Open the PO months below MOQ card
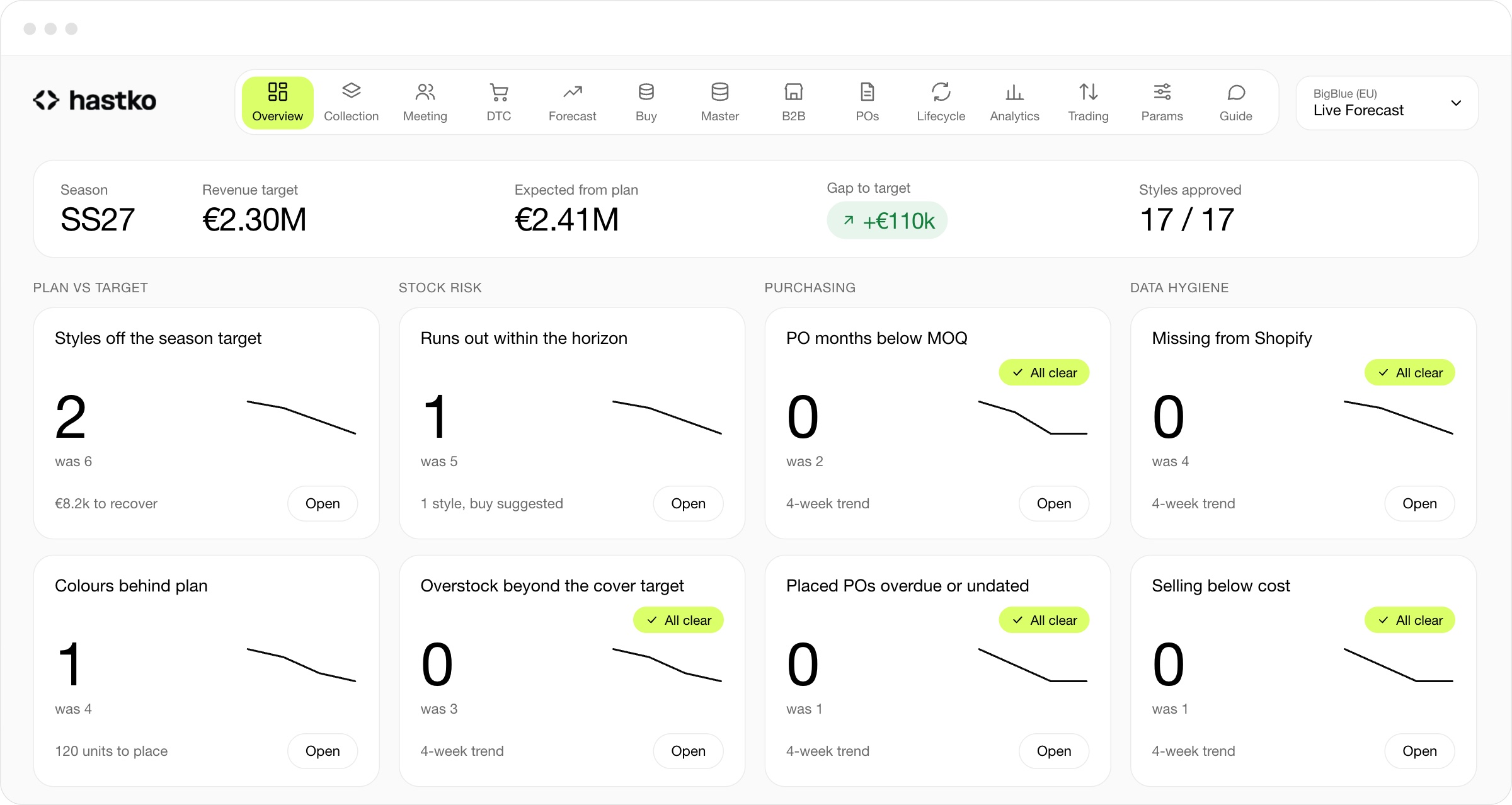Image resolution: width=1512 pixels, height=805 pixels. click(1054, 503)
